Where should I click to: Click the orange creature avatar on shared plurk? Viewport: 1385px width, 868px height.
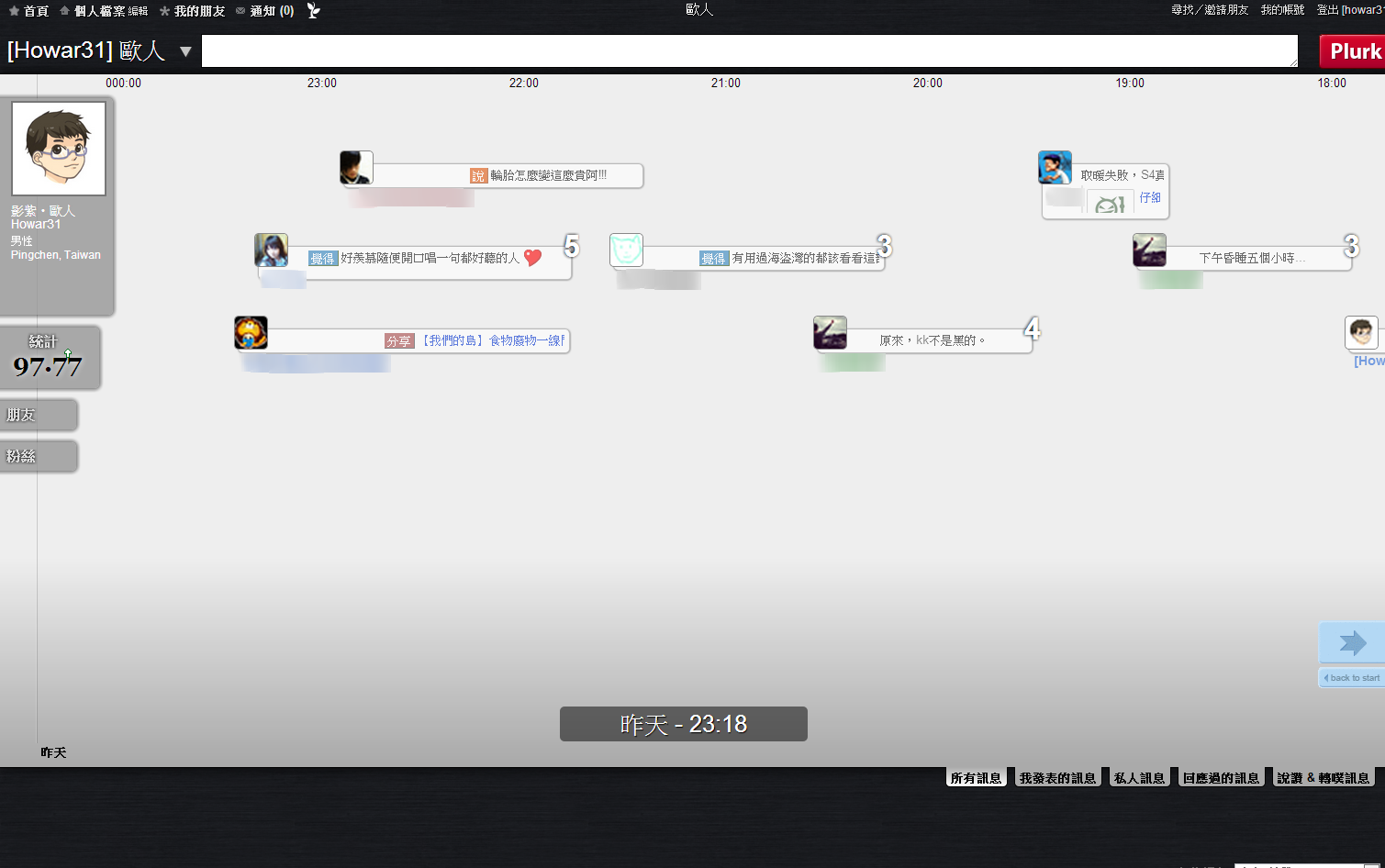(251, 333)
